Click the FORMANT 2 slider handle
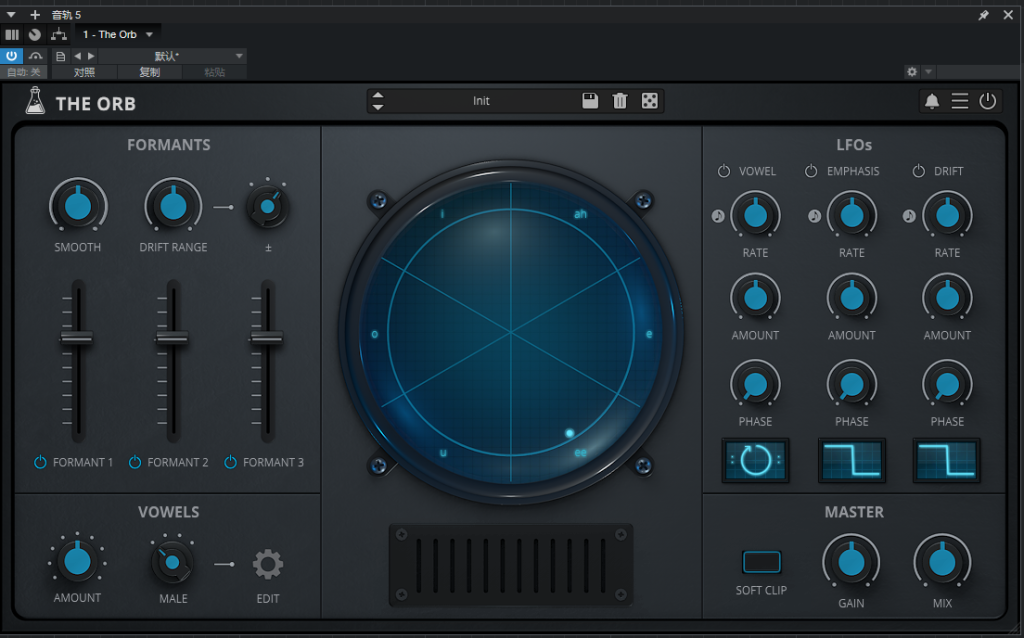The image size is (1024, 638). coord(172,338)
